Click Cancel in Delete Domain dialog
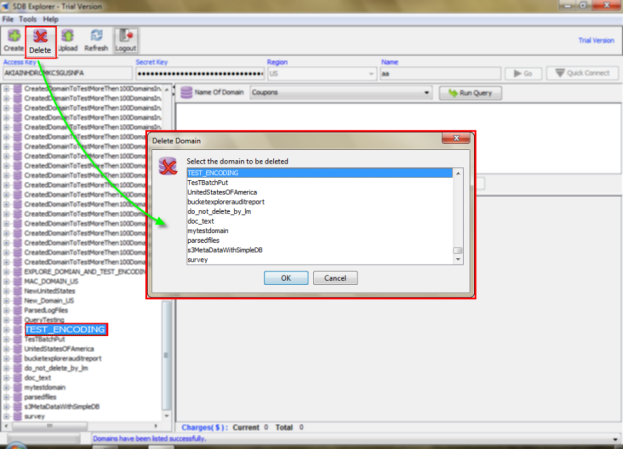Screen dimensions: 623x449 coord(335,278)
